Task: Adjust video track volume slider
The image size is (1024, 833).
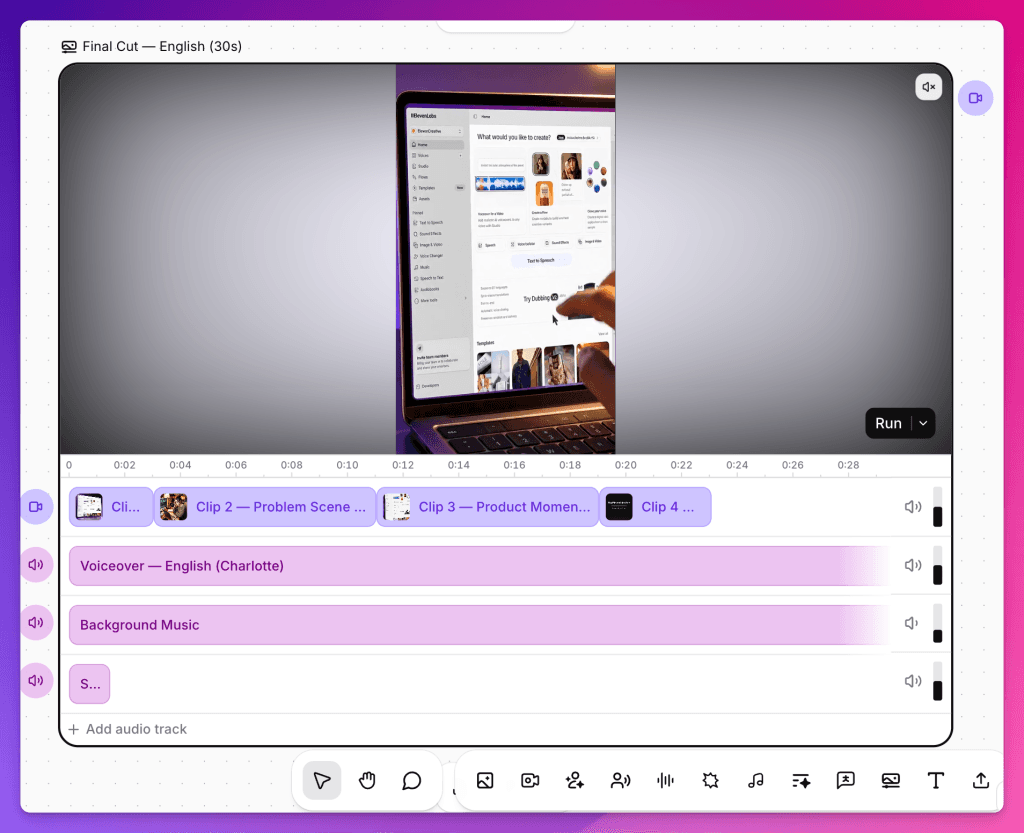Action: (x=937, y=507)
